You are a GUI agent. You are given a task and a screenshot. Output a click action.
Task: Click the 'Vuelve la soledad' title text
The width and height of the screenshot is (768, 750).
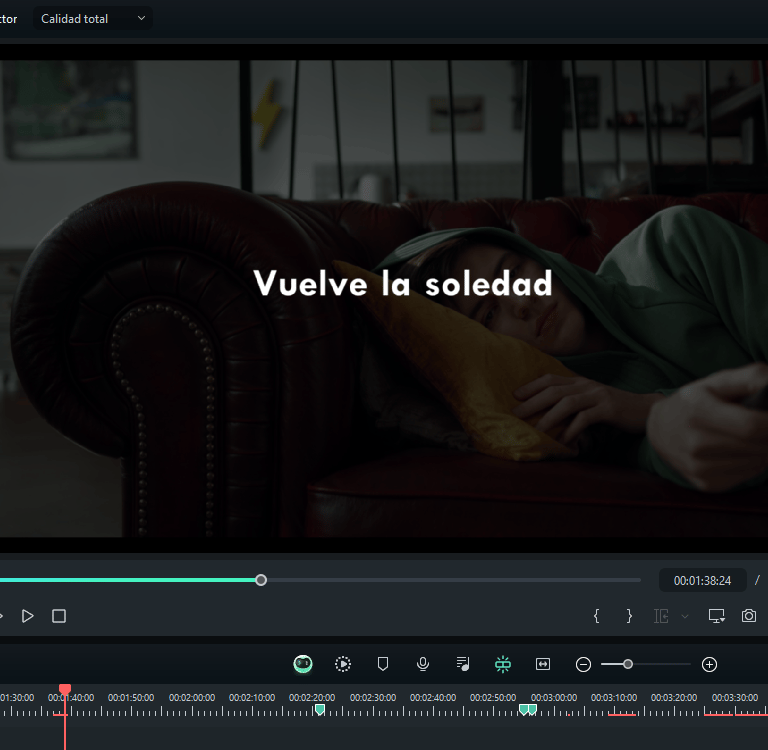coord(403,283)
